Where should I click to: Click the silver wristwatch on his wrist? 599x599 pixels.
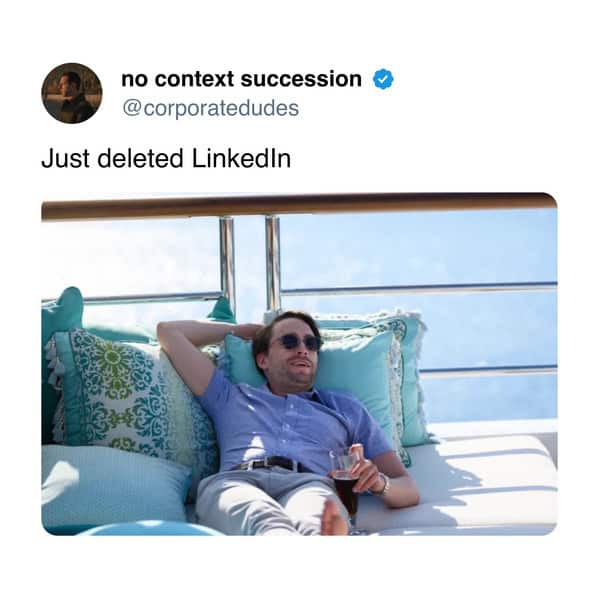point(383,485)
